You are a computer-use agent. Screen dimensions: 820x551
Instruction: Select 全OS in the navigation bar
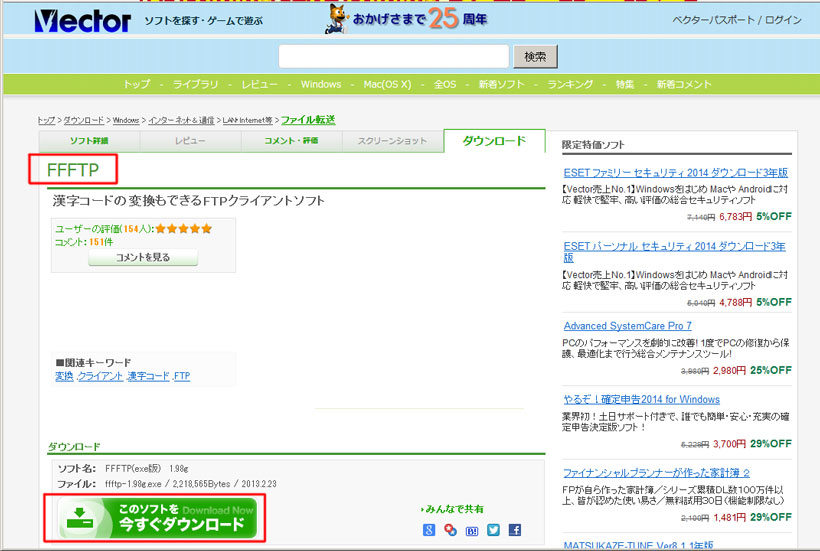(x=445, y=84)
